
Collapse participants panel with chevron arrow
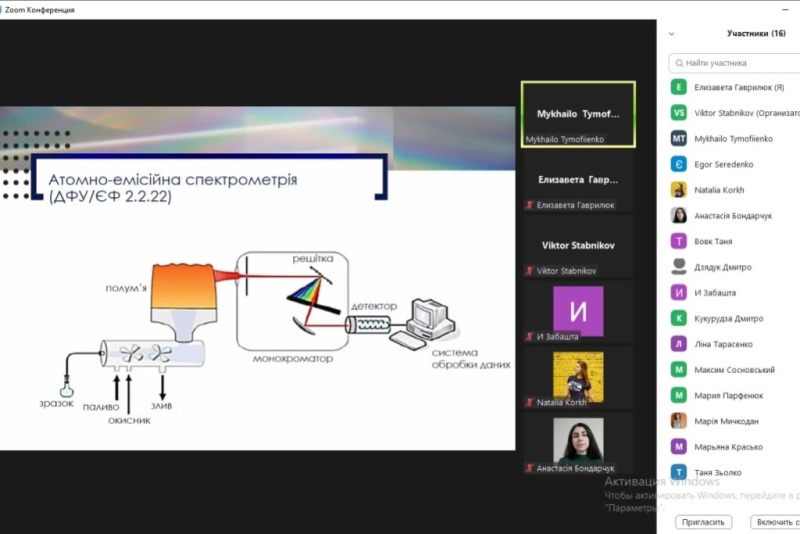click(x=671, y=34)
